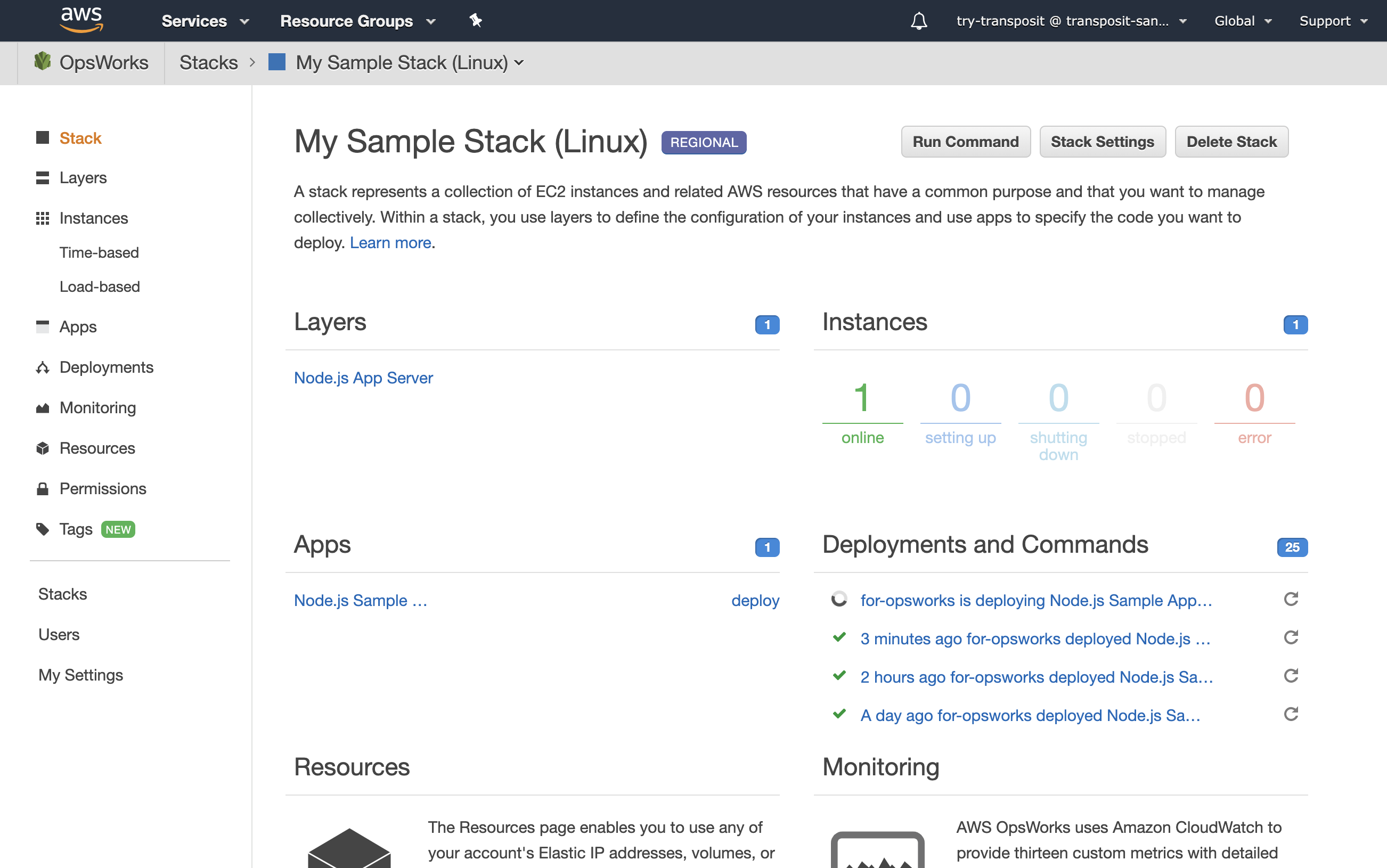Click the notifications bell icon
This screenshot has height=868, width=1387.
point(919,21)
